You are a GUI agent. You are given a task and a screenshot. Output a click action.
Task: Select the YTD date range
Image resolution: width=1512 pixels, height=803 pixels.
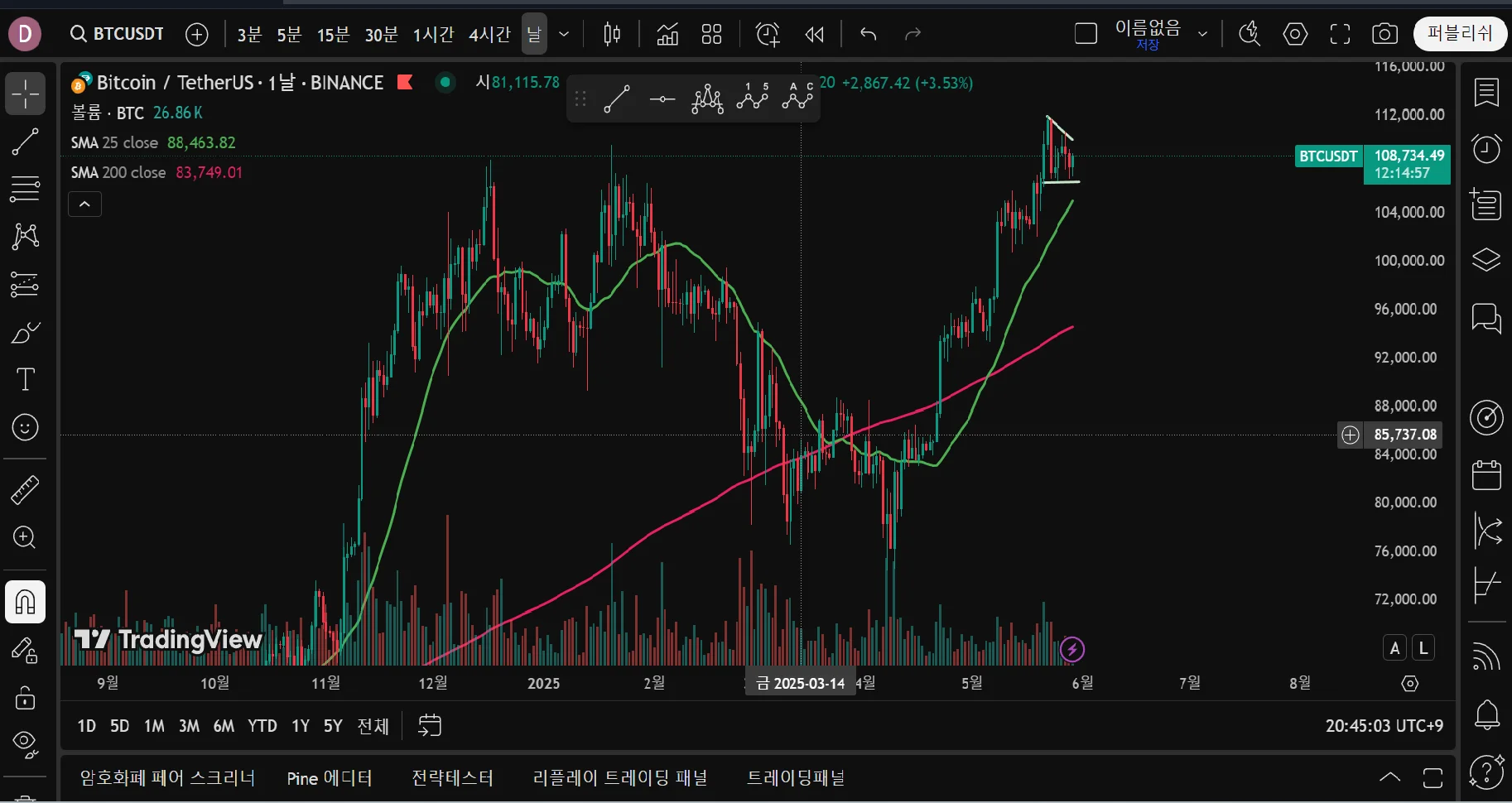pyautogui.click(x=262, y=726)
